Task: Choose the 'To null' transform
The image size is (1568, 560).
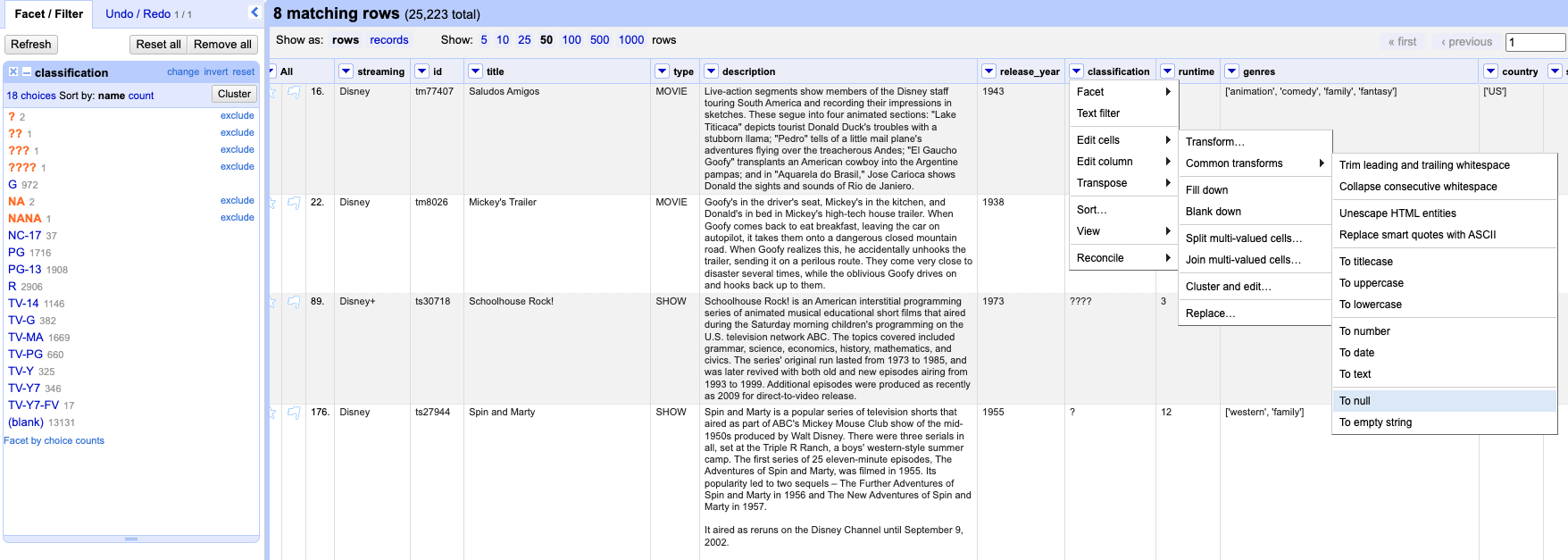Action: [1445, 401]
